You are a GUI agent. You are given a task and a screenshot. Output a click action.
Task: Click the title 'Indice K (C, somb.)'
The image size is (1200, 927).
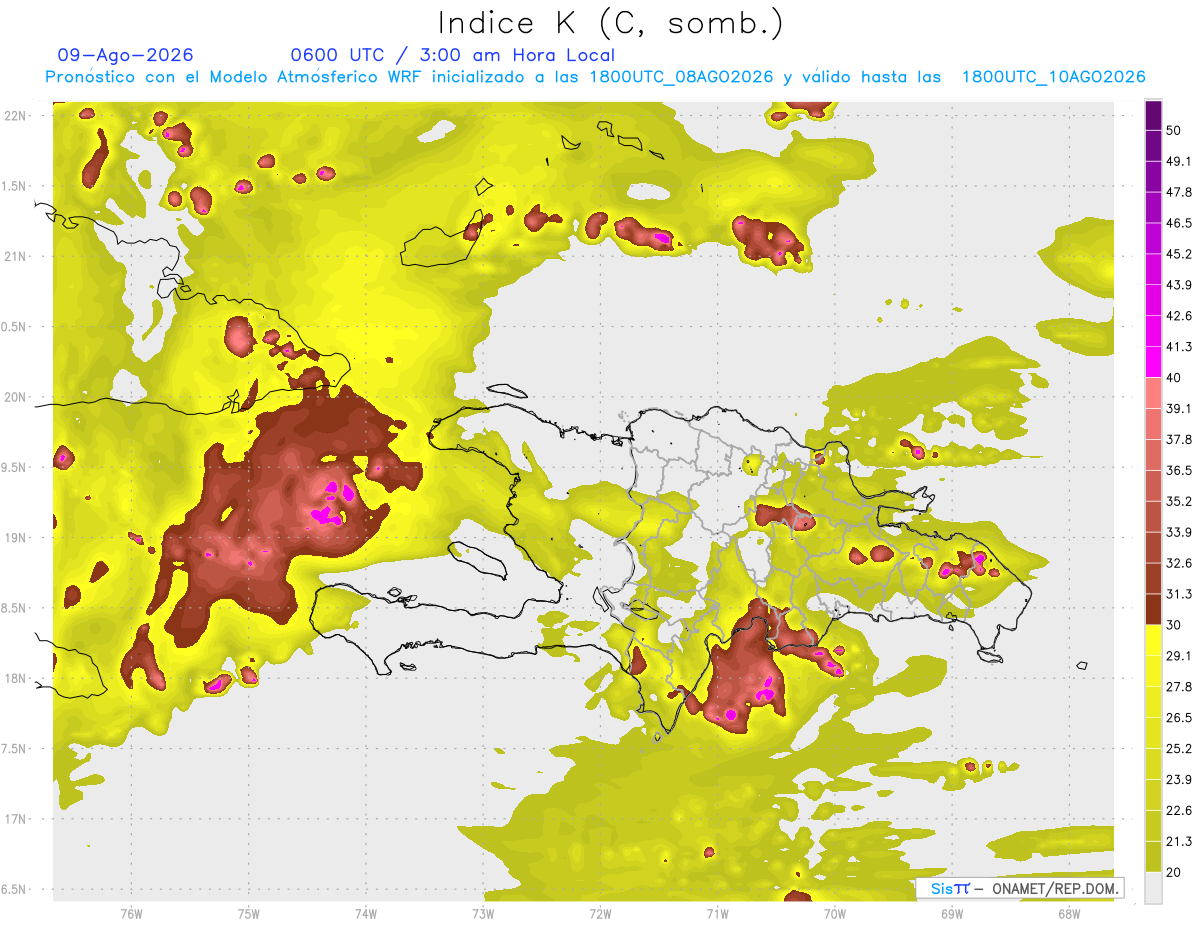point(610,23)
